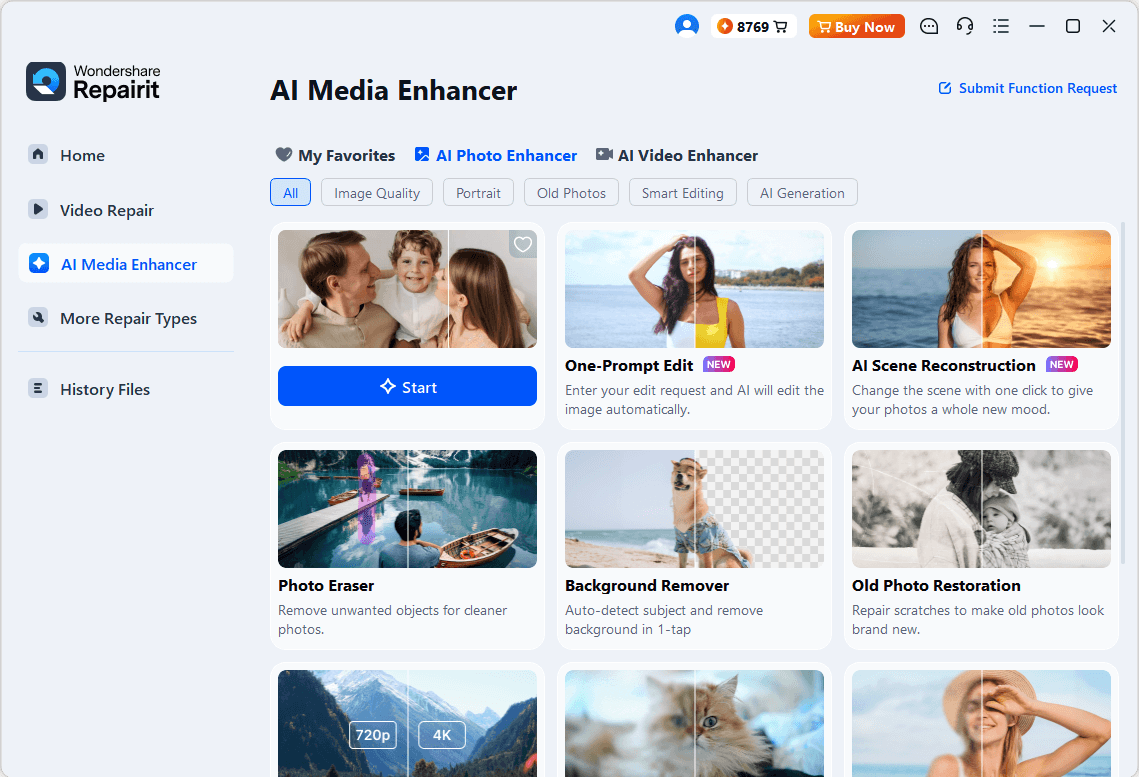Screen dimensions: 1139x777
Task: Click 'Repair scratches to make old photos' description
Action: pos(978,619)
